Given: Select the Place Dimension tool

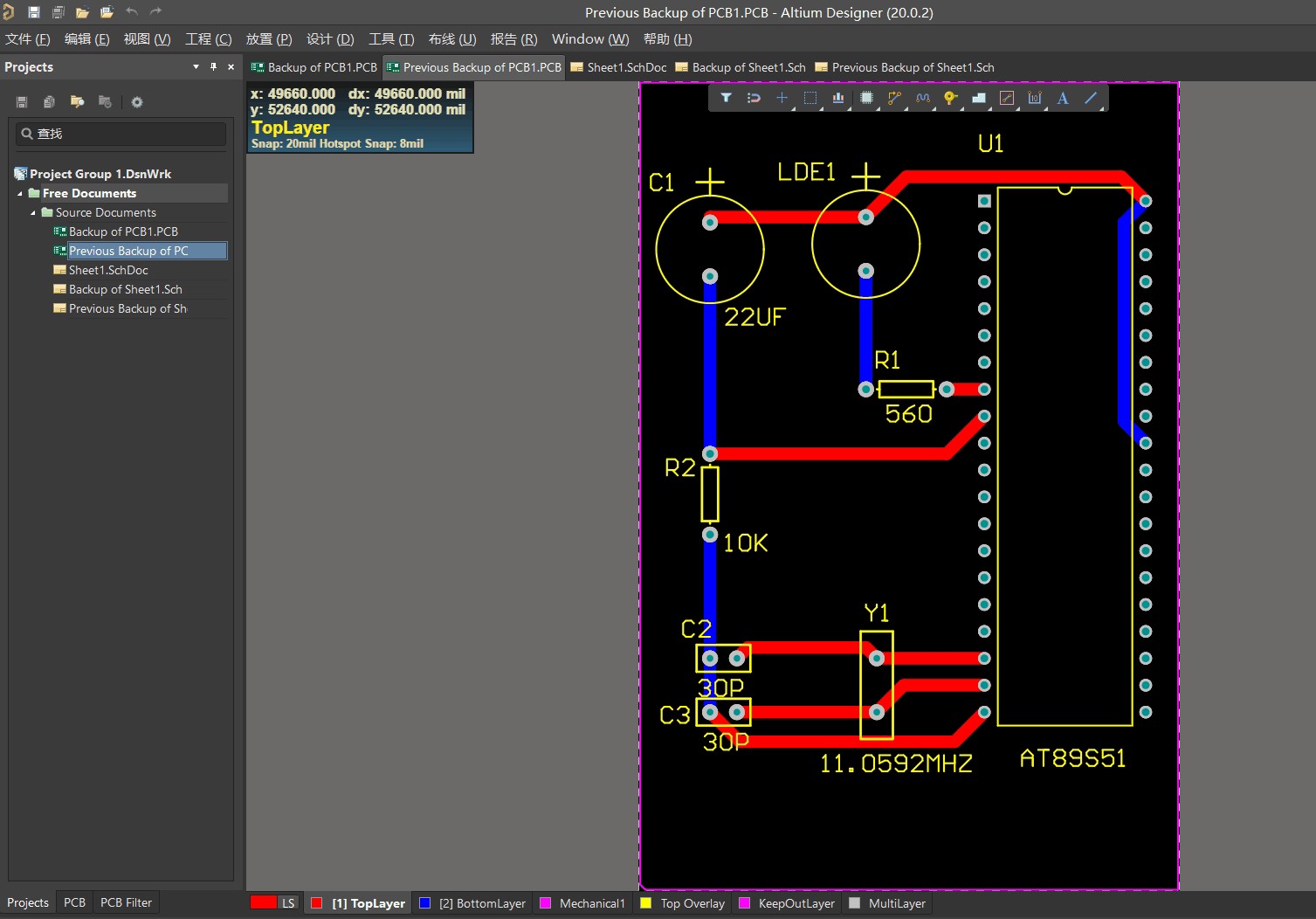Looking at the screenshot, I should pyautogui.click(x=1035, y=98).
